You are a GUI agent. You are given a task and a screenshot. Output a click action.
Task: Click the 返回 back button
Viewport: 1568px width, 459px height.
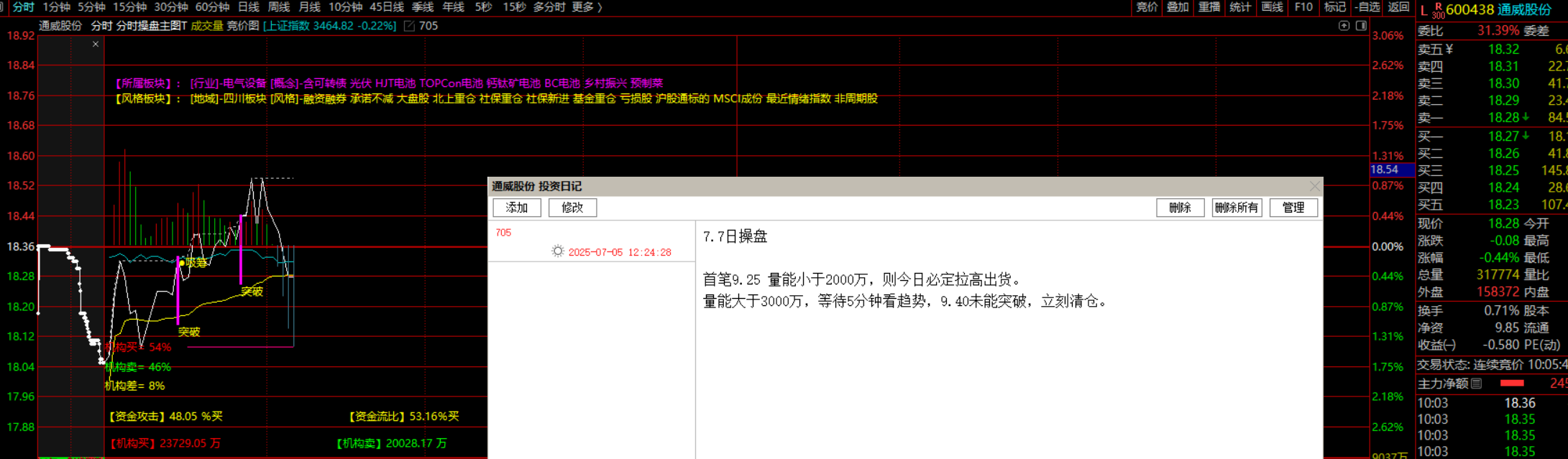(1398, 7)
